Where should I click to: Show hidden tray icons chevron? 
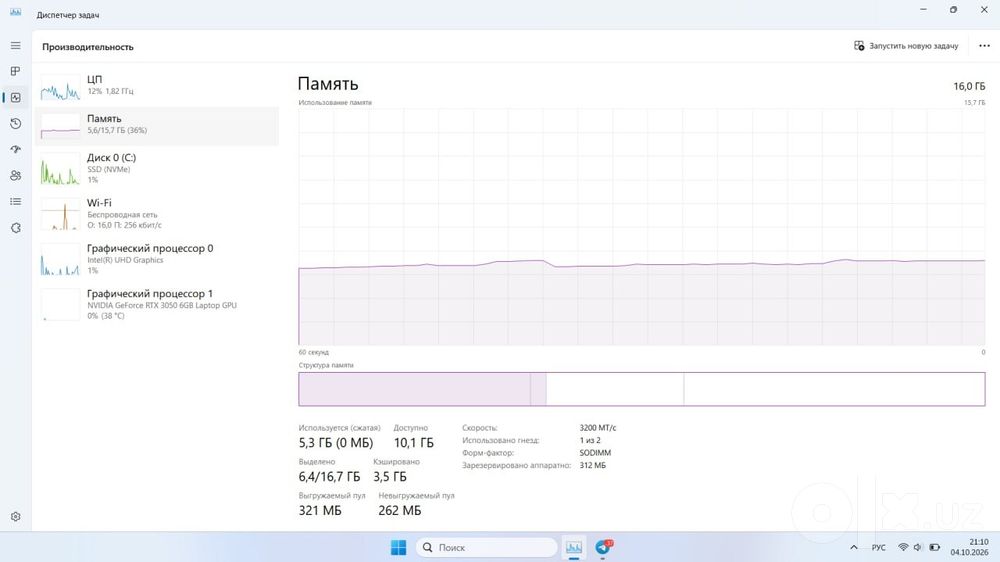(853, 547)
